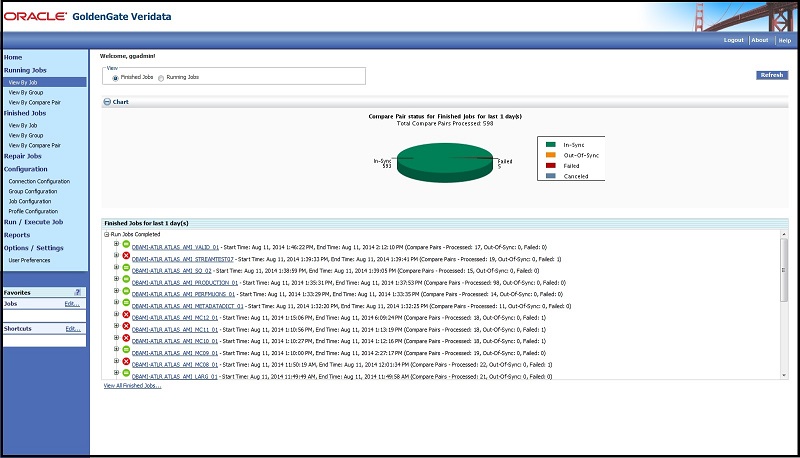The width and height of the screenshot is (800, 458).
Task: Click the green status icon of METADATADICT_01 job
Action: click(x=126, y=302)
